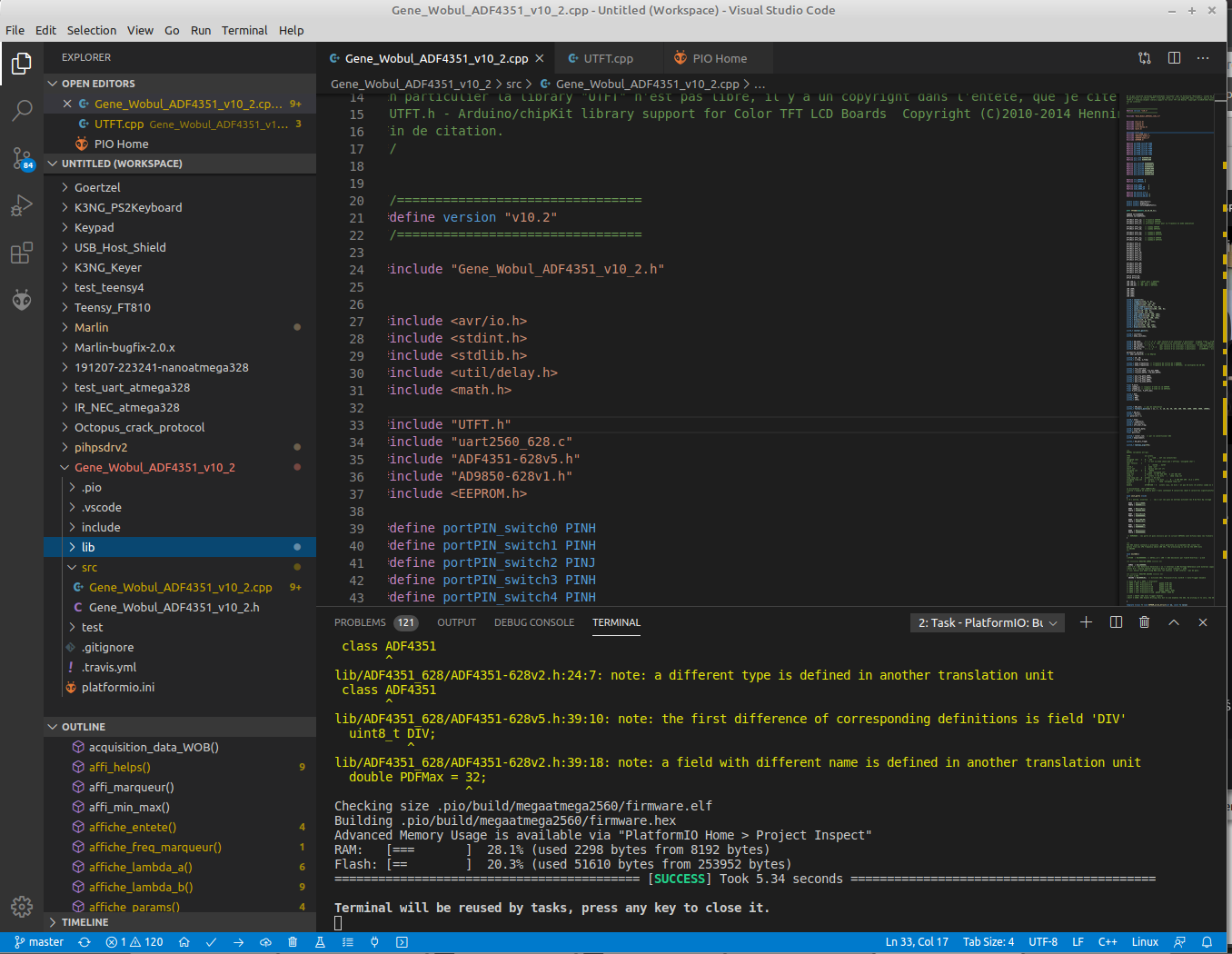Click PlatformIO Serial Monitor plug icon

coord(374,942)
